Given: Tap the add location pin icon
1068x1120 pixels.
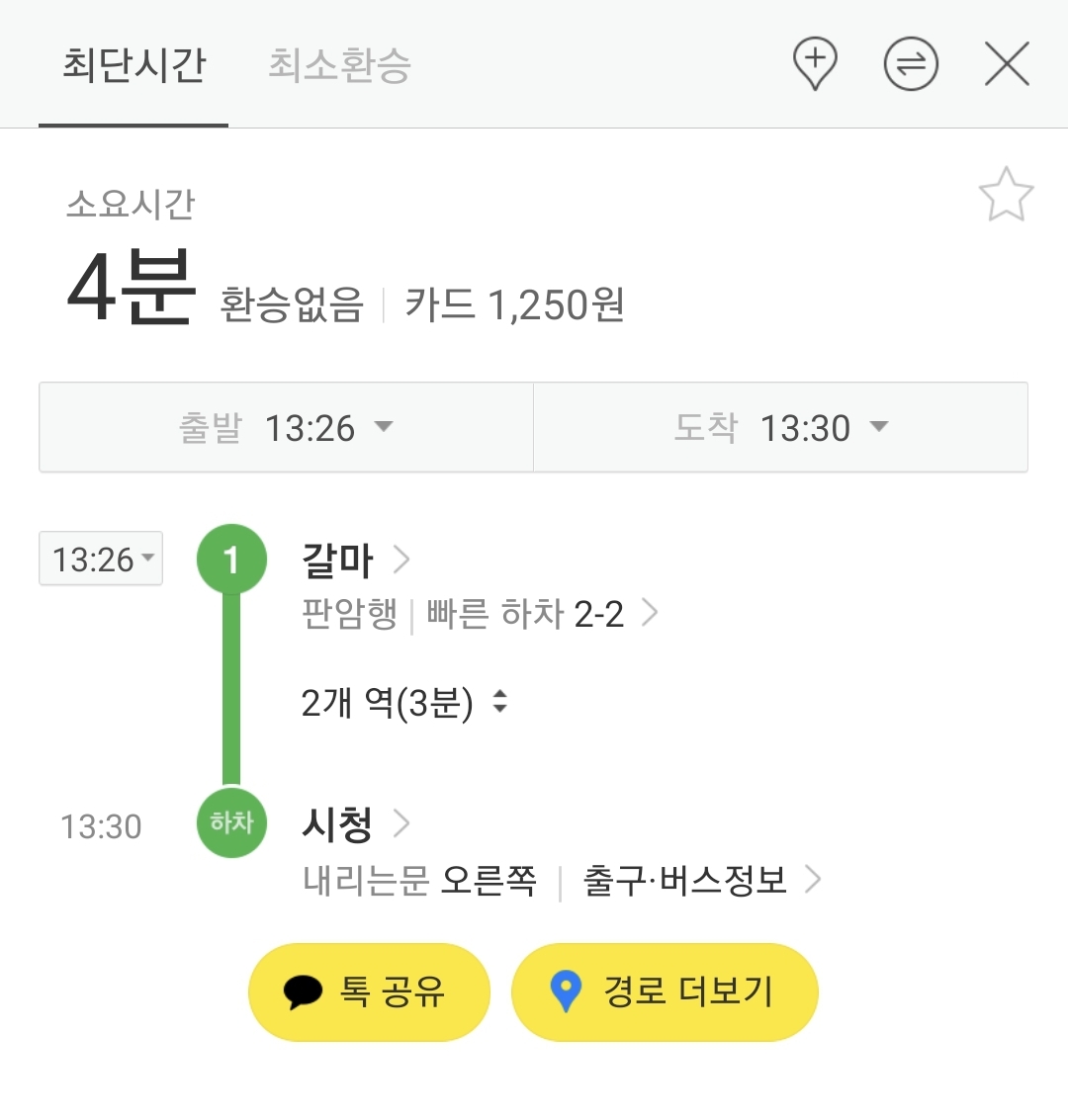Looking at the screenshot, I should point(815,64).
